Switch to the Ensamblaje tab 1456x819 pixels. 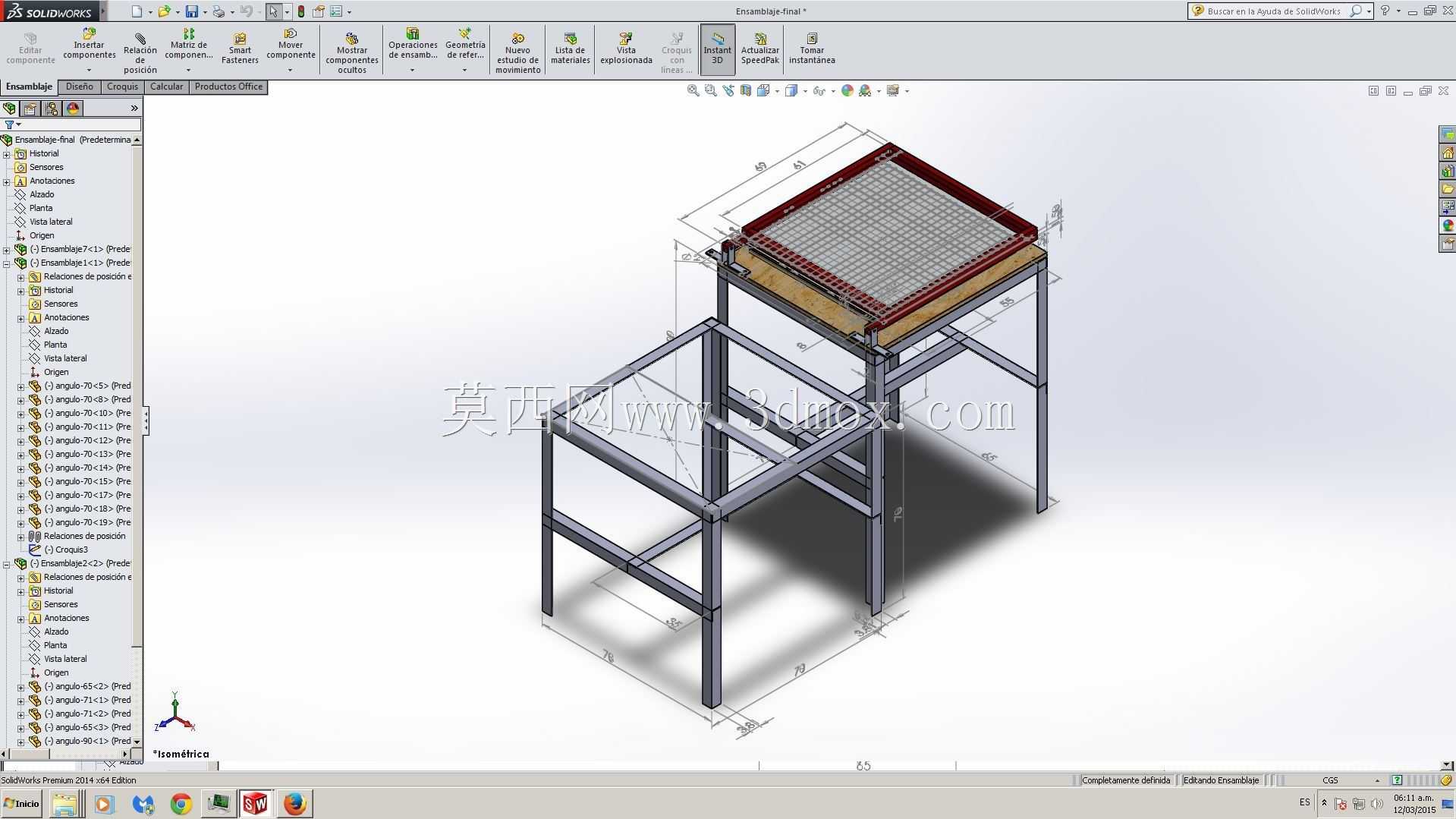coord(30,87)
